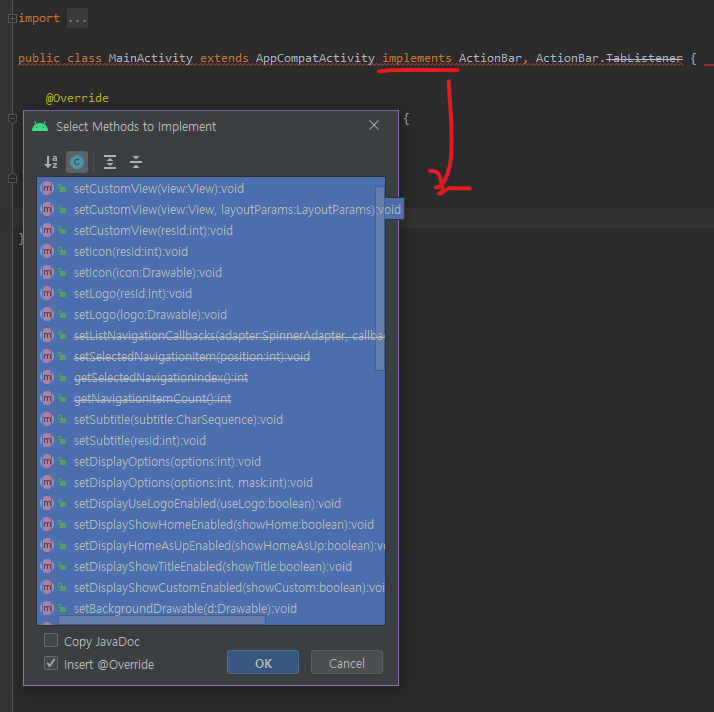Click the horizontal scrollbar of method list
The height and width of the screenshot is (712, 714).
162,620
